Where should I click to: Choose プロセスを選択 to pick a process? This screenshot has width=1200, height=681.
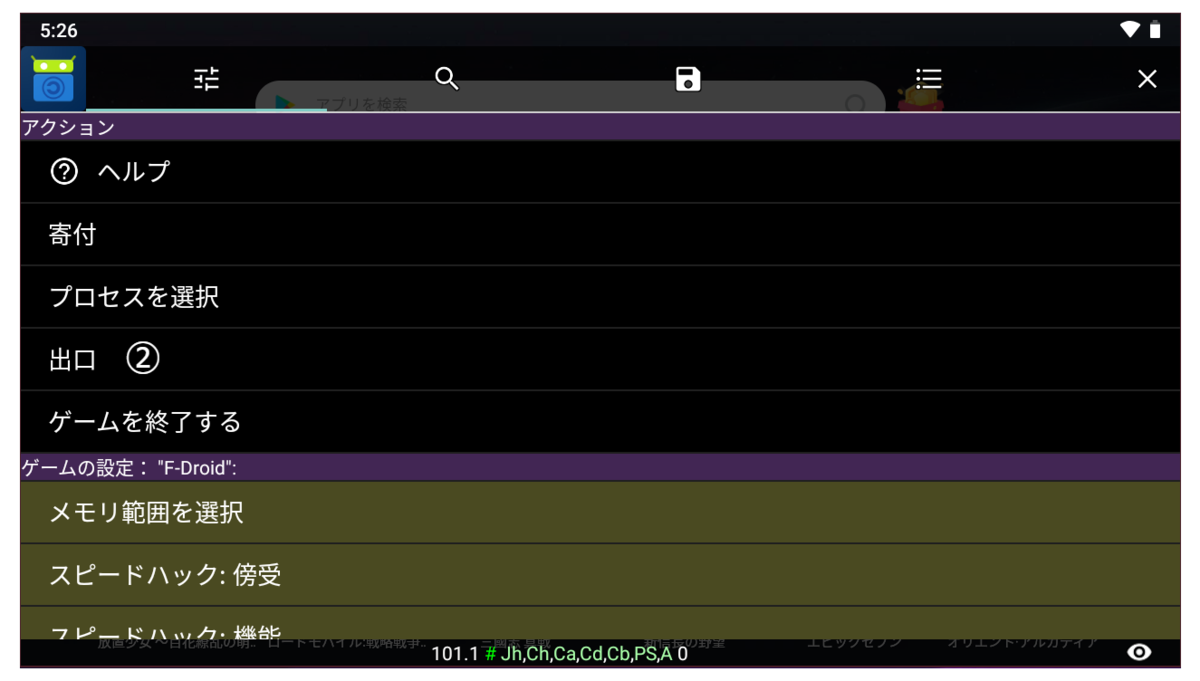[600, 297]
